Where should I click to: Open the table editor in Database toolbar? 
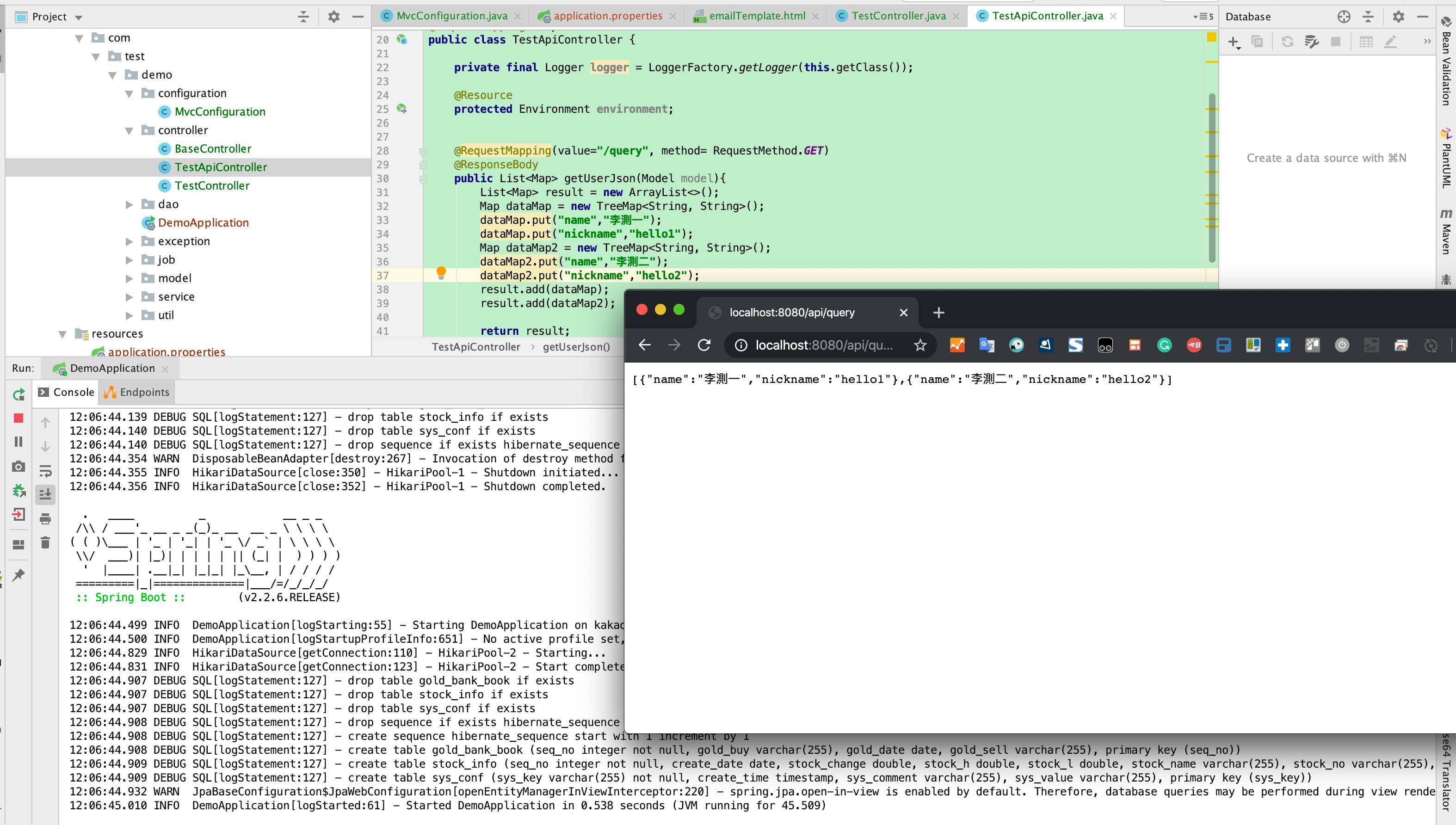(x=1366, y=42)
